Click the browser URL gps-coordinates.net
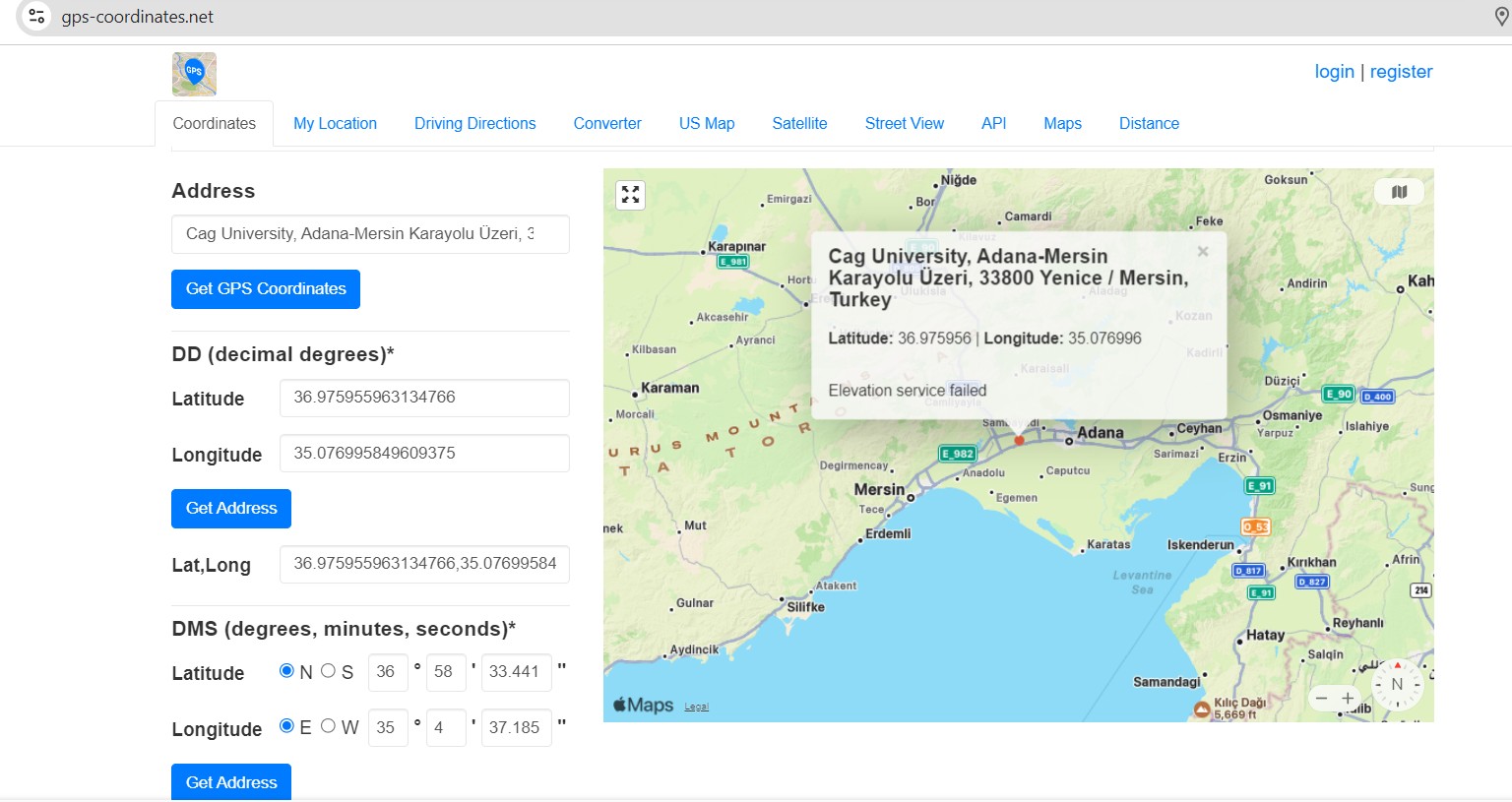This screenshot has height=802, width=1512. point(137,17)
